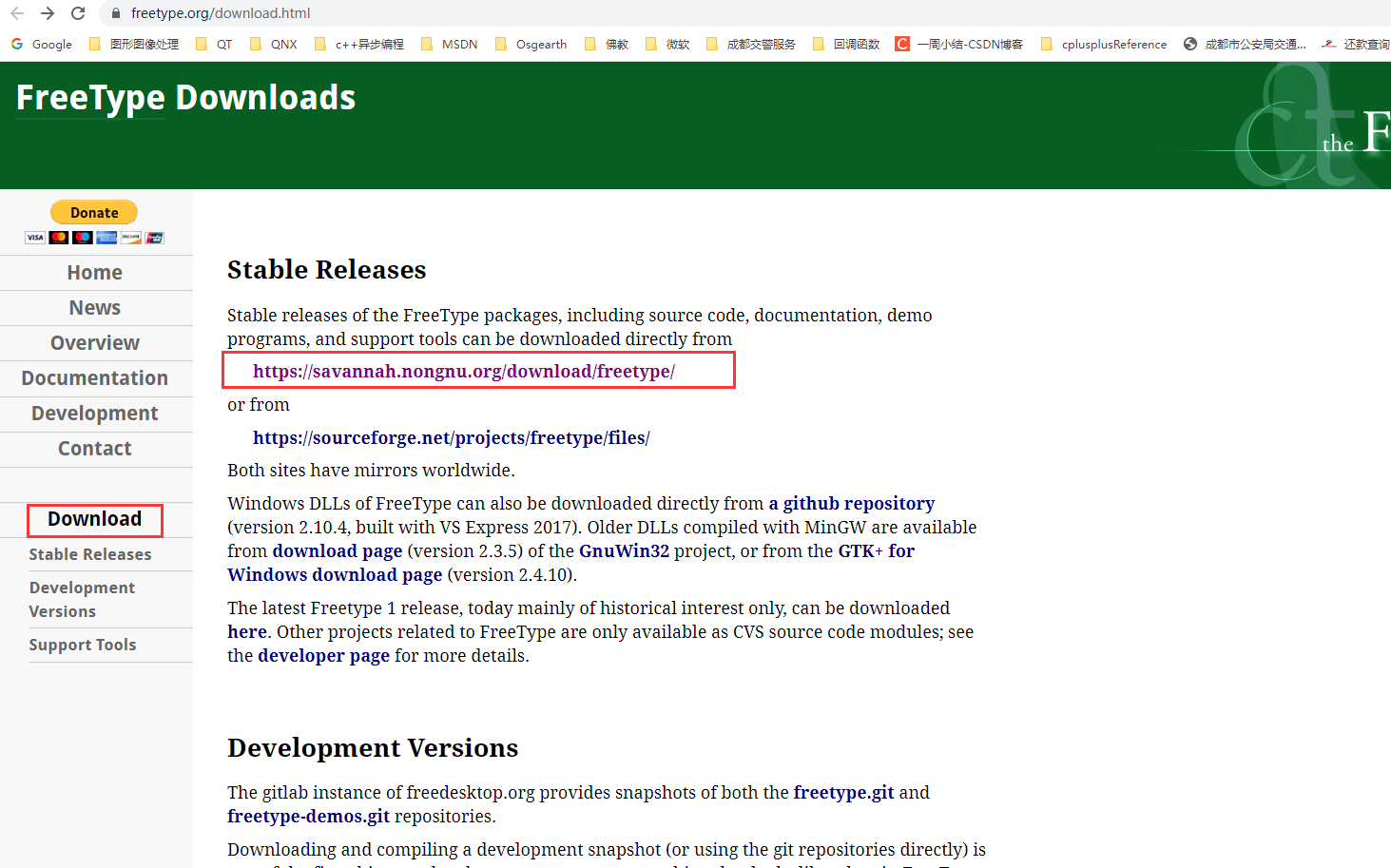Open the savannah.nongnu.org download link
1391x868 pixels.
[464, 371]
